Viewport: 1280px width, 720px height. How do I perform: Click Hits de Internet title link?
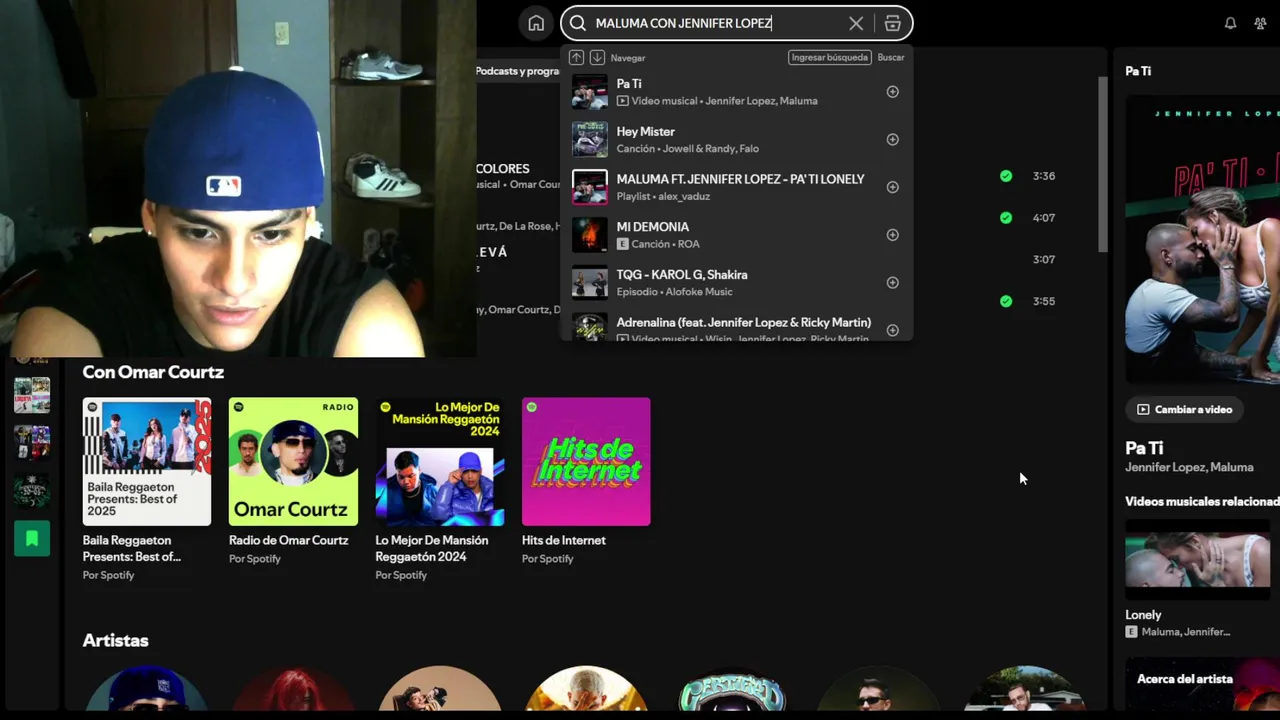tap(564, 540)
